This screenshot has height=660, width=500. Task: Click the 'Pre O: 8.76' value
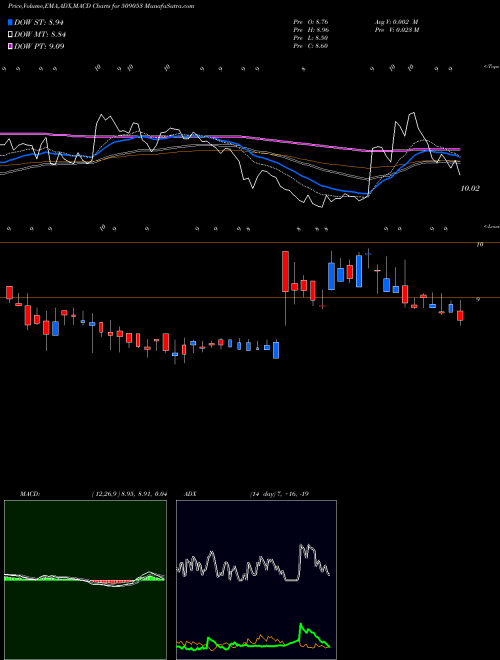[x=311, y=22]
